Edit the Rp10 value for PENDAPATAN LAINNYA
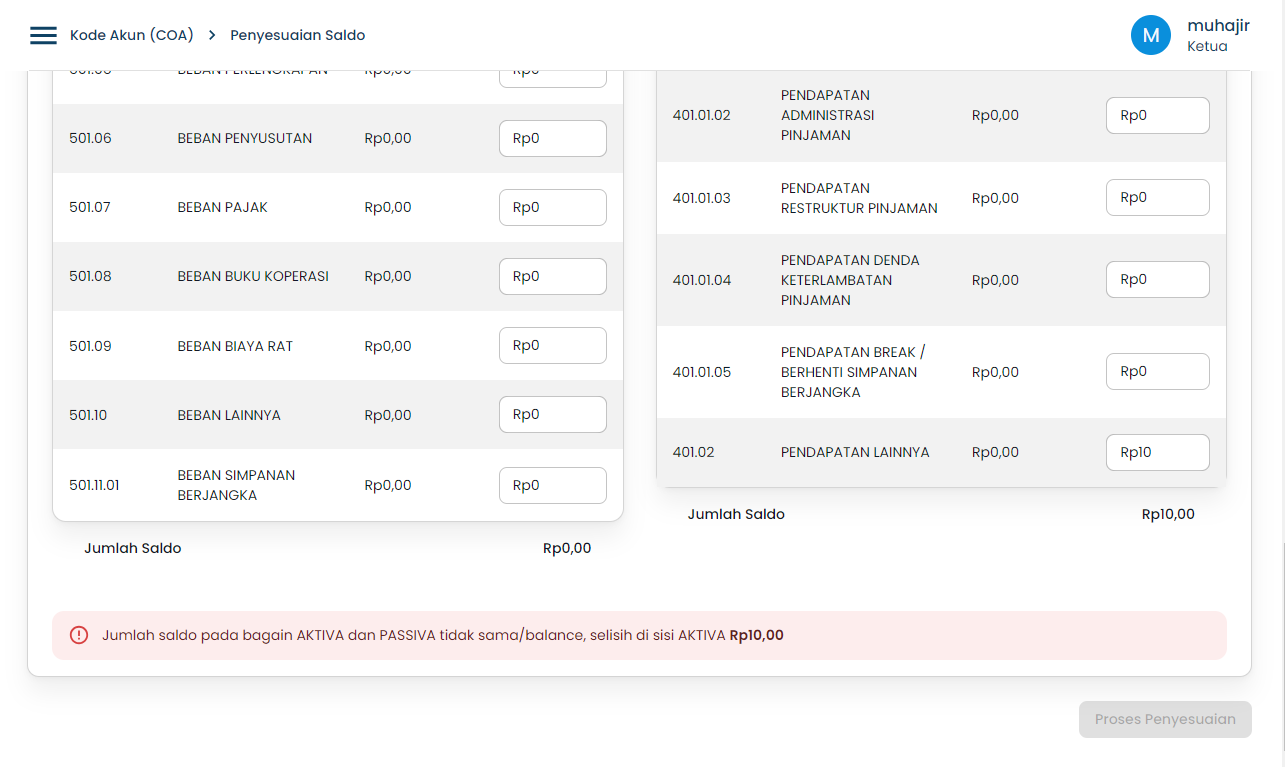Screen dimensions: 1285x767 click(x=1157, y=452)
